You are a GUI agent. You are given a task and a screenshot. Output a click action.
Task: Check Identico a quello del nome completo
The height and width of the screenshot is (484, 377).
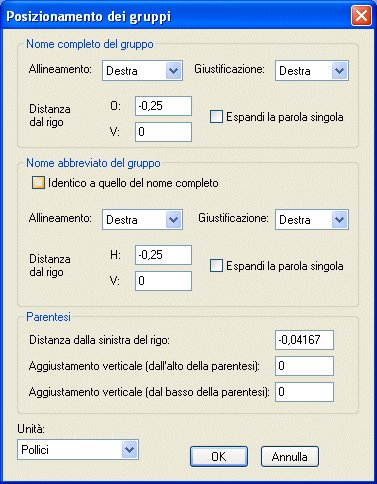[38, 183]
